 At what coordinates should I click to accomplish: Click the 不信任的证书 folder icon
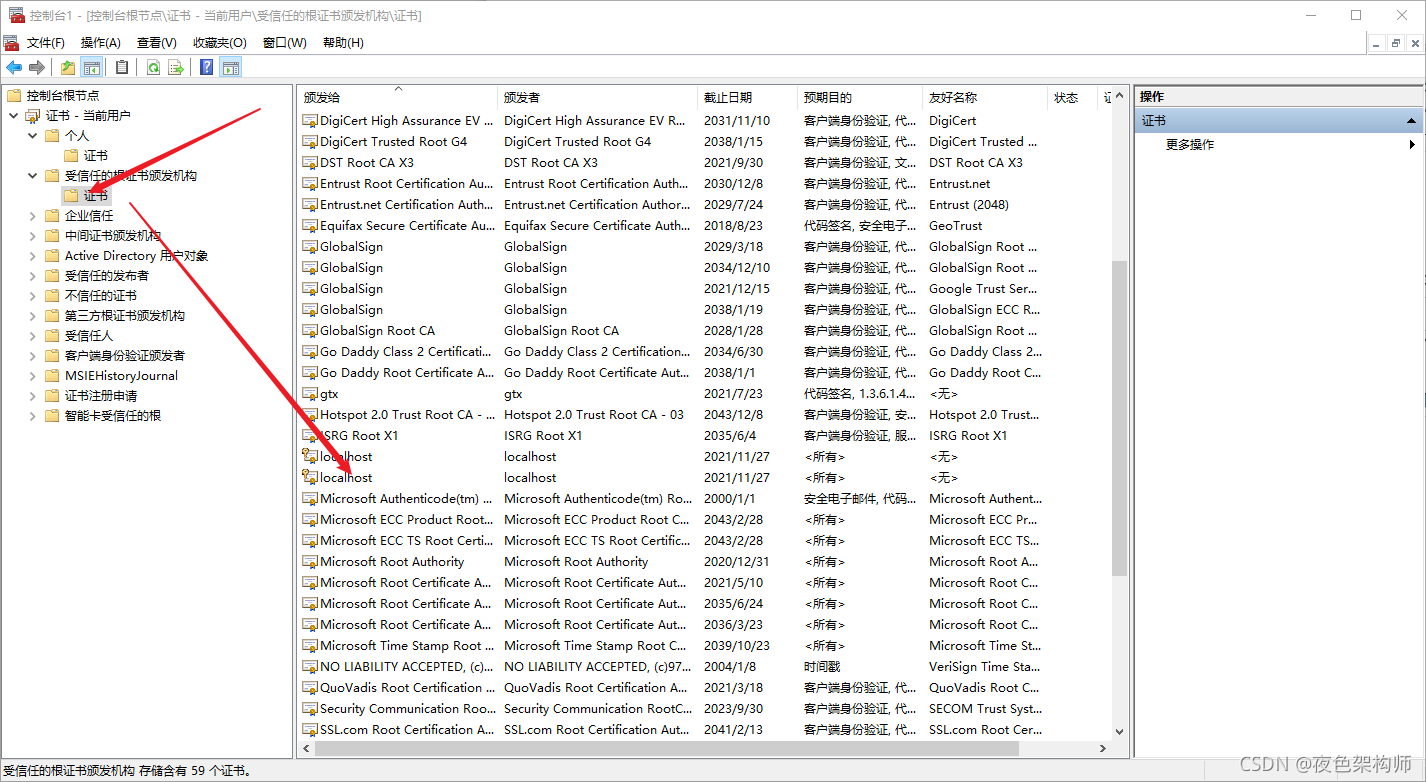[52, 295]
